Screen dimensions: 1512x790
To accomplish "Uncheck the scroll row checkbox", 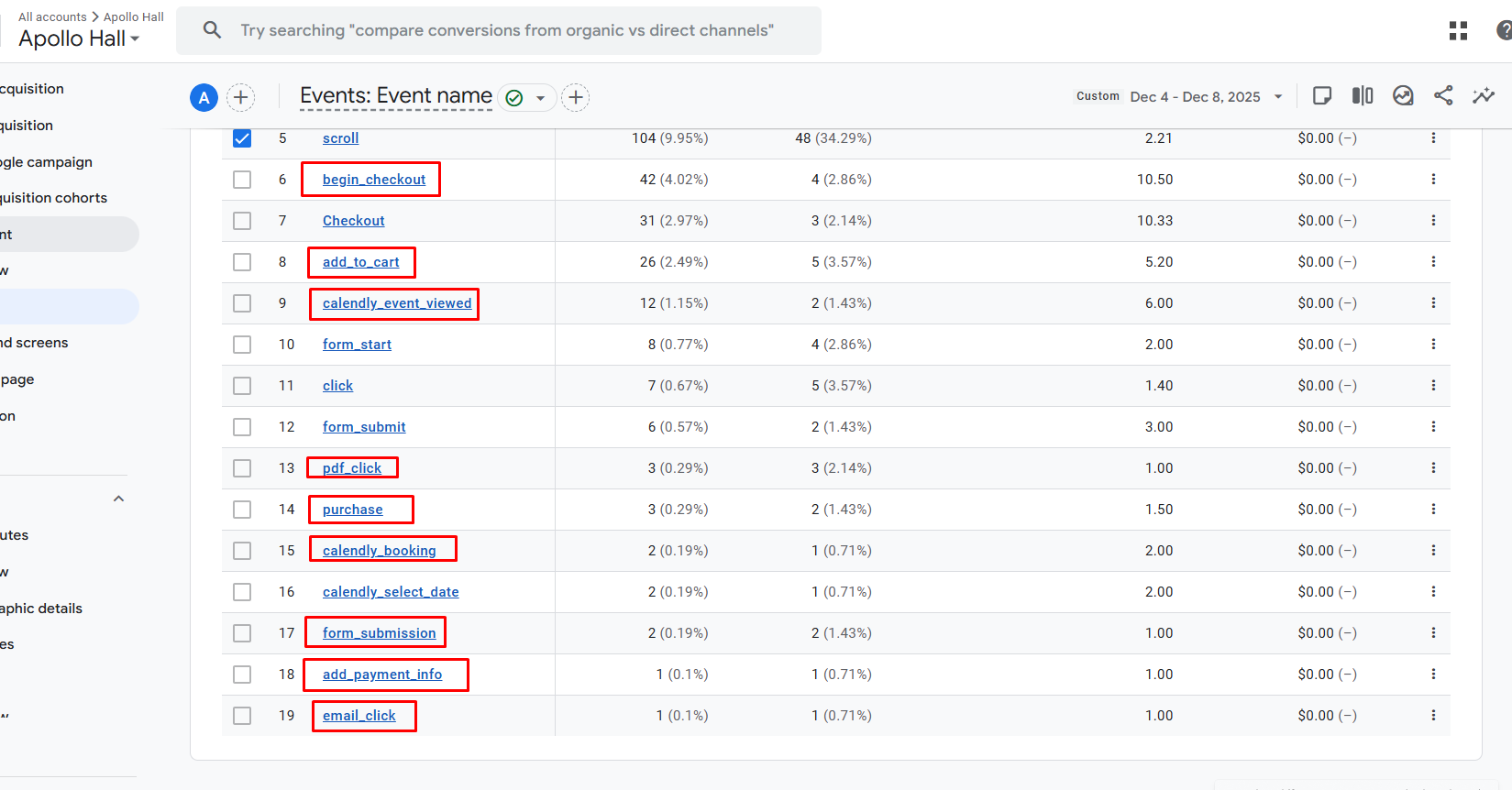I will [x=242, y=138].
